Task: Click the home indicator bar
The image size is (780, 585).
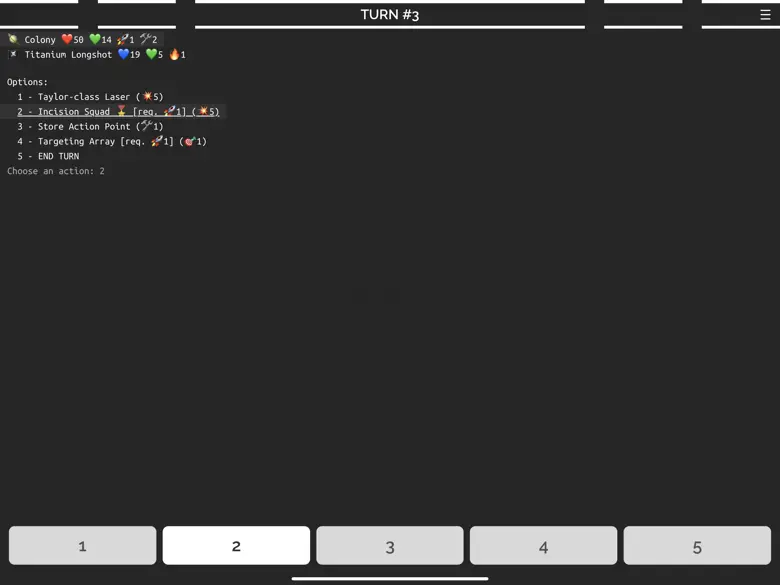Action: (x=390, y=579)
